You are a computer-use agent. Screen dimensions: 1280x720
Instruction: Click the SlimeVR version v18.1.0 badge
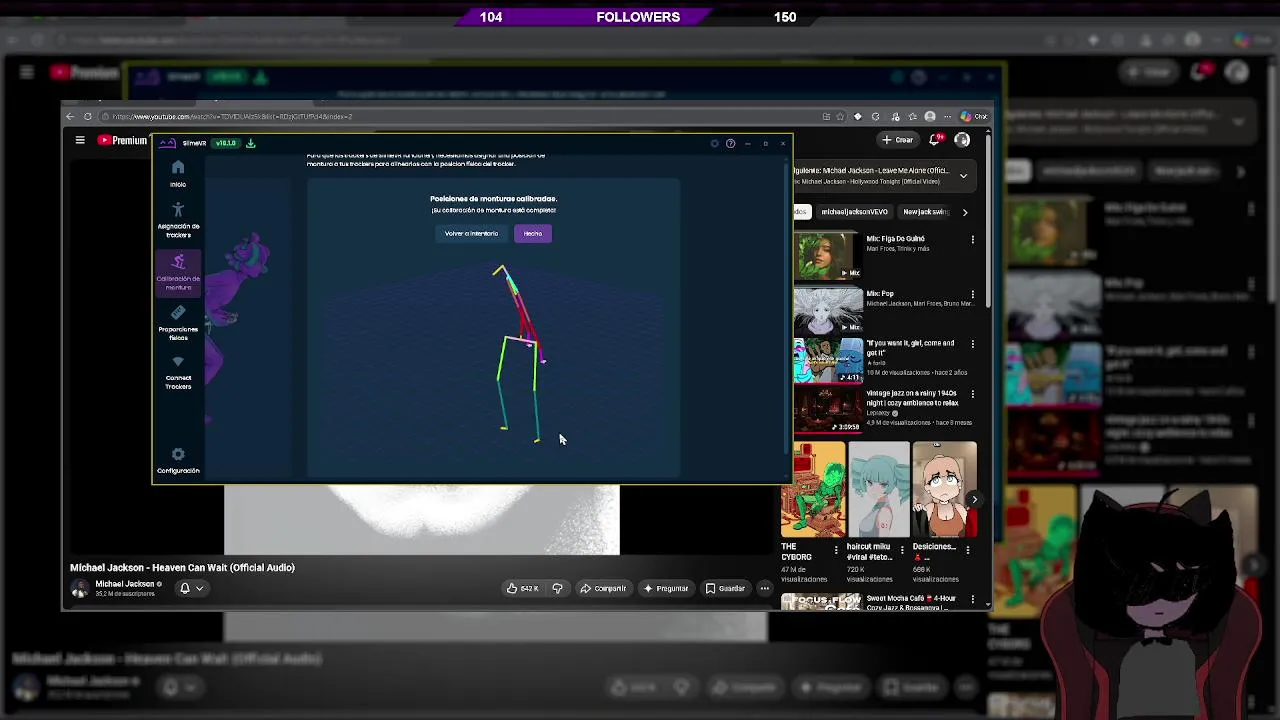point(226,143)
